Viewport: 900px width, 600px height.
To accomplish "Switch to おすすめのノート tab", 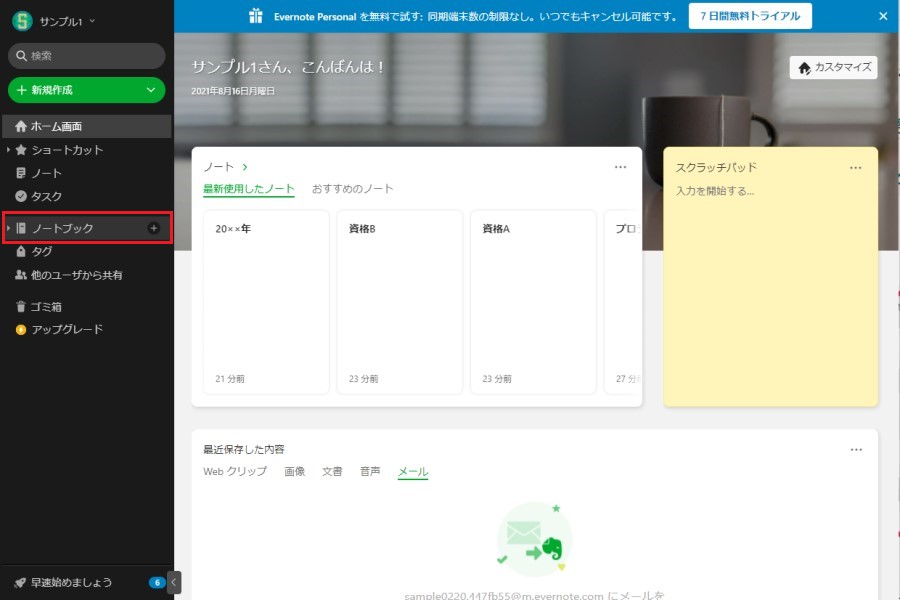I will (x=352, y=189).
